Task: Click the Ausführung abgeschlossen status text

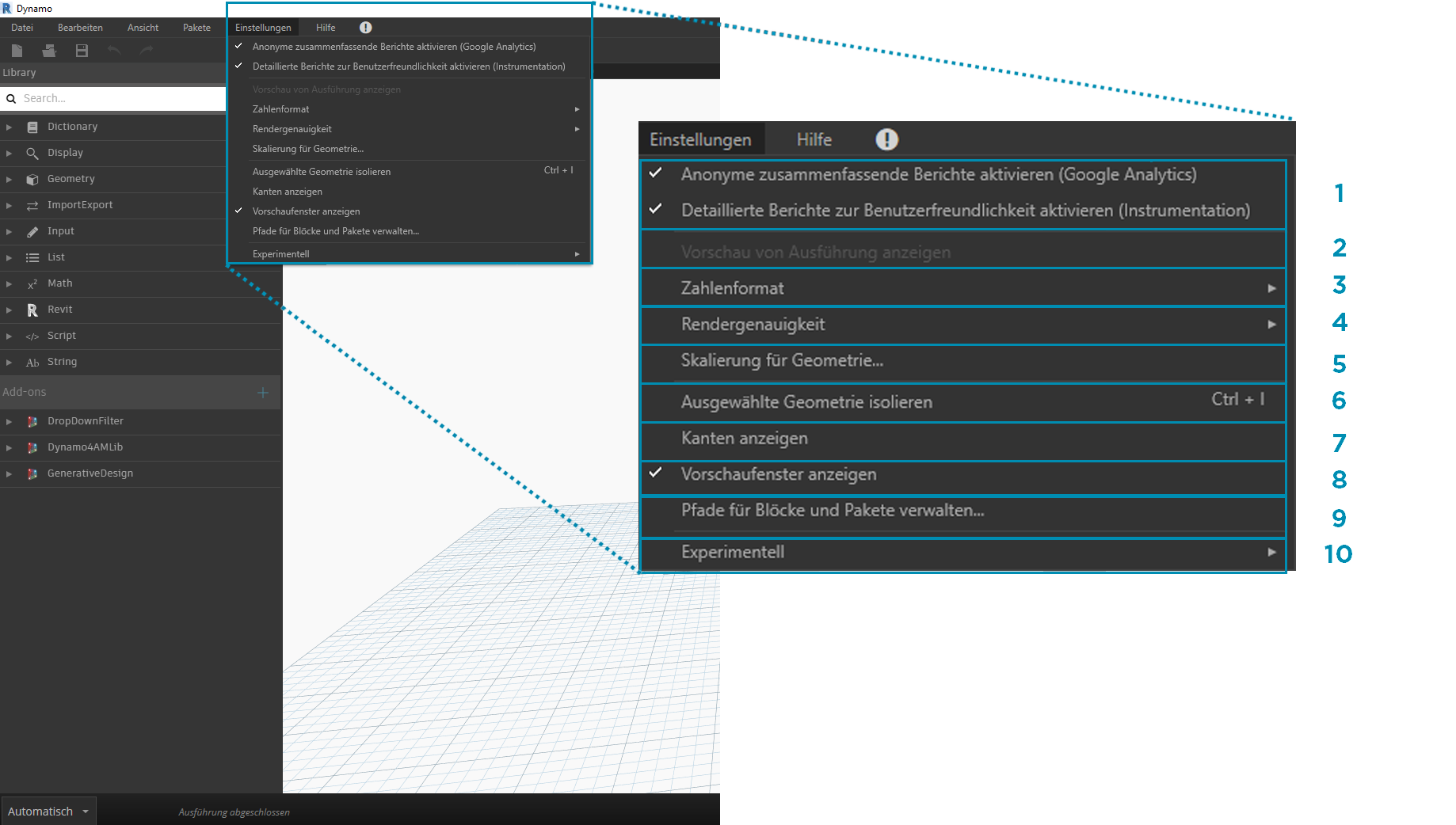Action: point(234,812)
